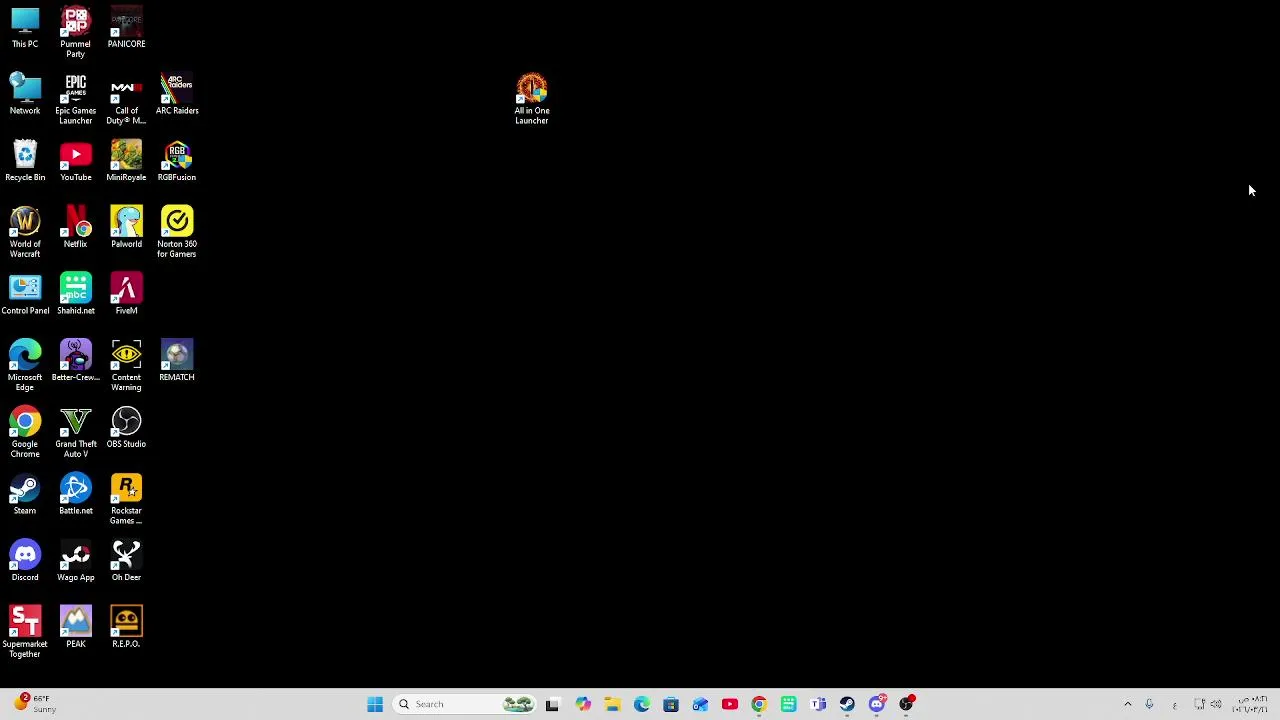Select the Palworld shortcut
This screenshot has height=720, width=1280.
tap(126, 228)
